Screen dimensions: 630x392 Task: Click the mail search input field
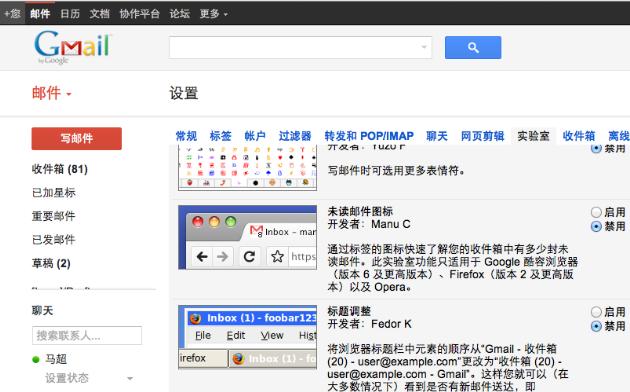click(x=300, y=47)
